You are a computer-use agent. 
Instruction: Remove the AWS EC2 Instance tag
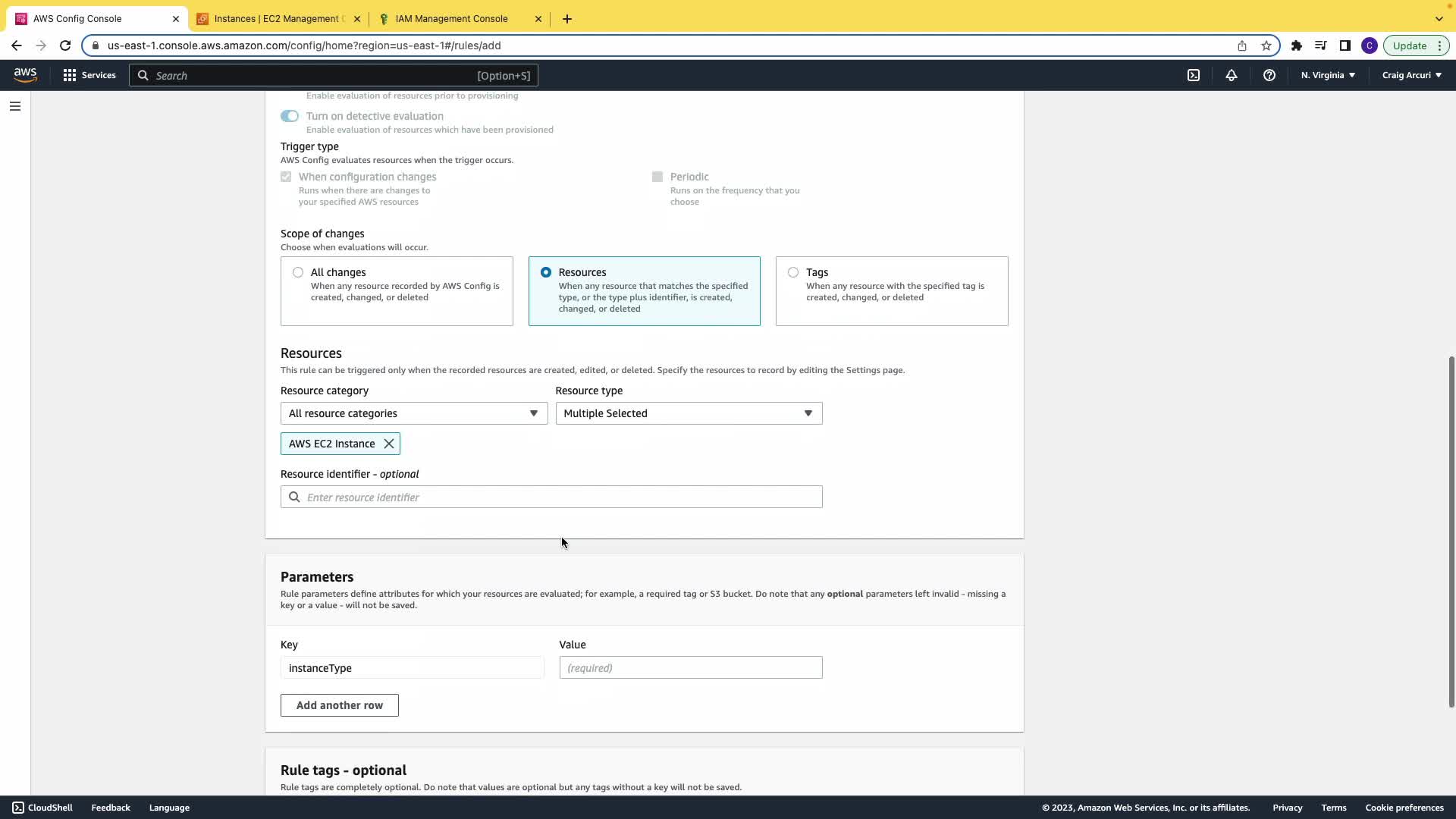(x=389, y=444)
